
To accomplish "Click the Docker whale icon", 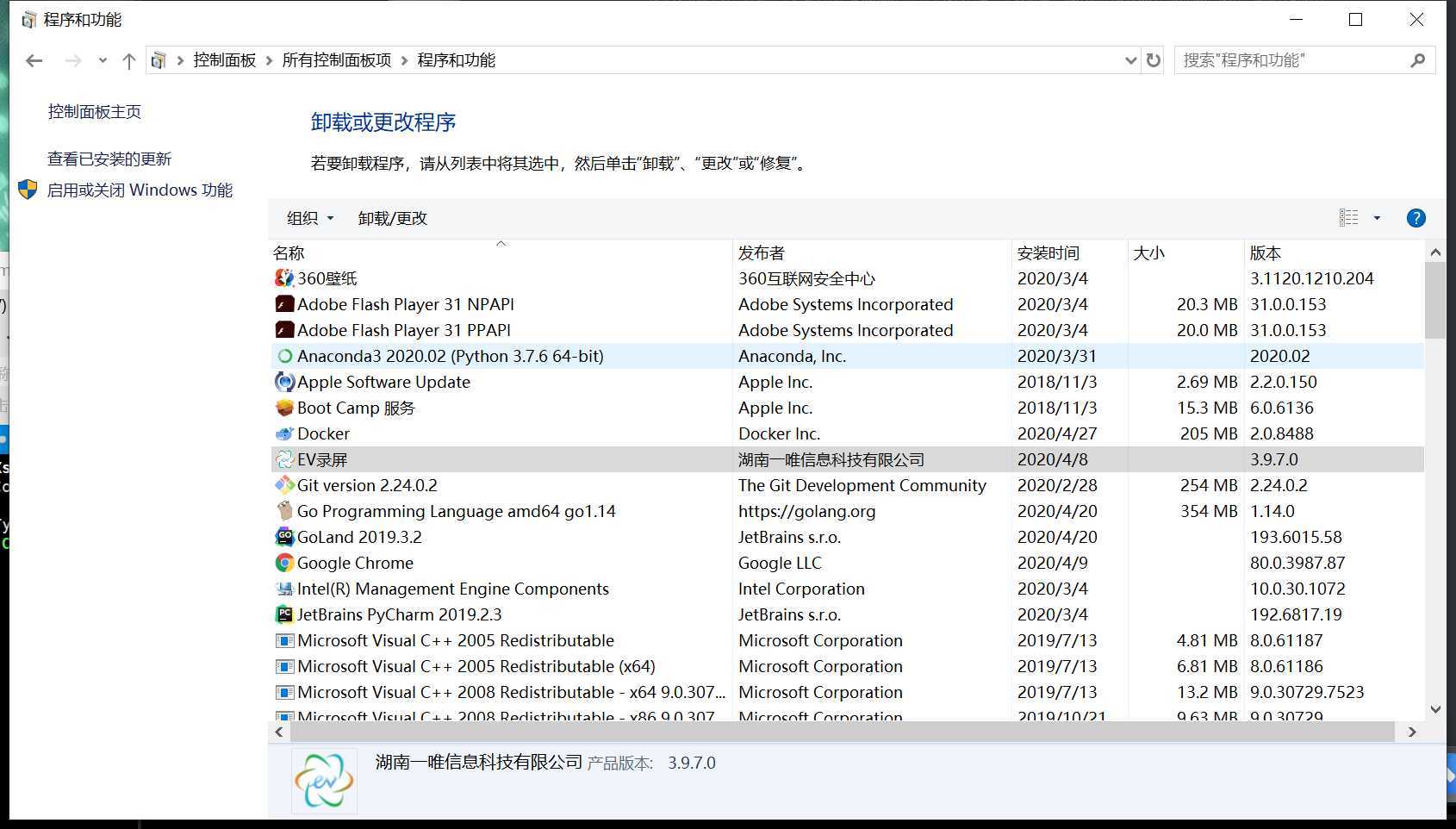I will pyautogui.click(x=284, y=433).
